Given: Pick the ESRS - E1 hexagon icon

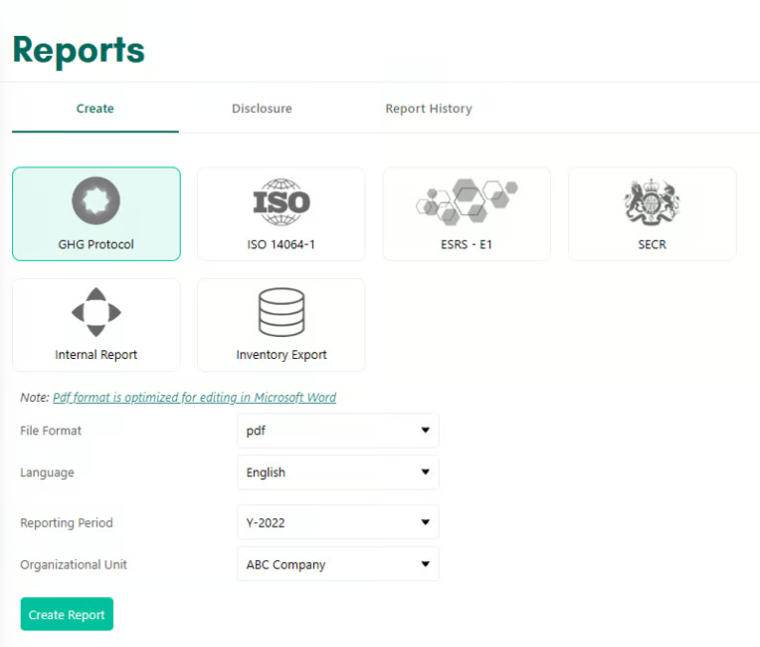Looking at the screenshot, I should (467, 201).
